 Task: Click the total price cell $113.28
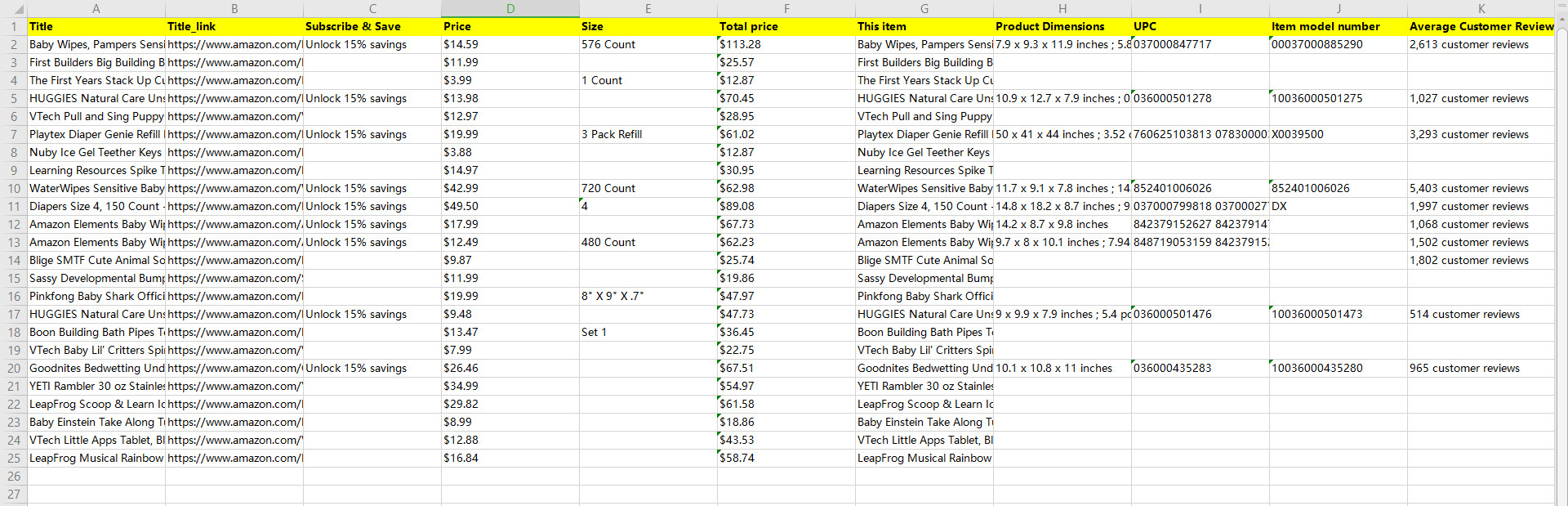coord(786,45)
